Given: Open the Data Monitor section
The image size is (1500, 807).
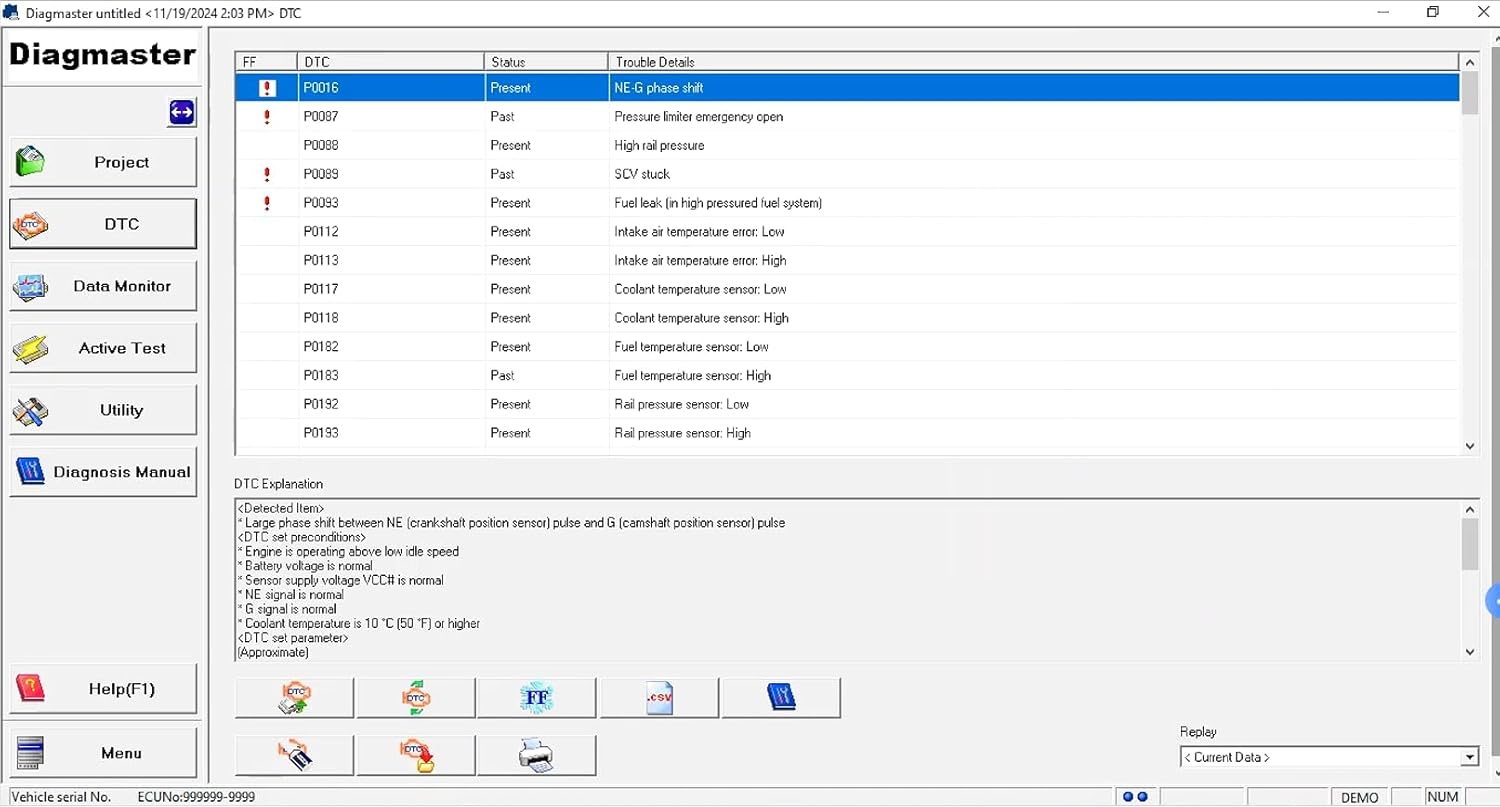Looking at the screenshot, I should tap(103, 287).
